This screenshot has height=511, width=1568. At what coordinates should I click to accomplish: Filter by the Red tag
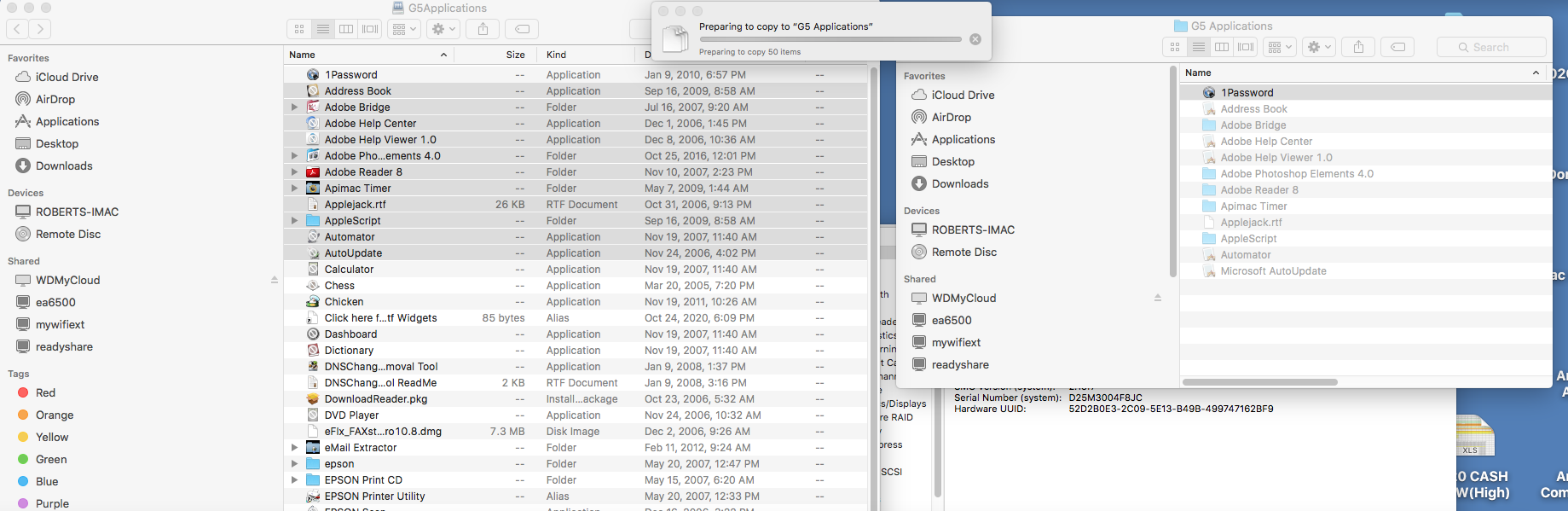(45, 392)
